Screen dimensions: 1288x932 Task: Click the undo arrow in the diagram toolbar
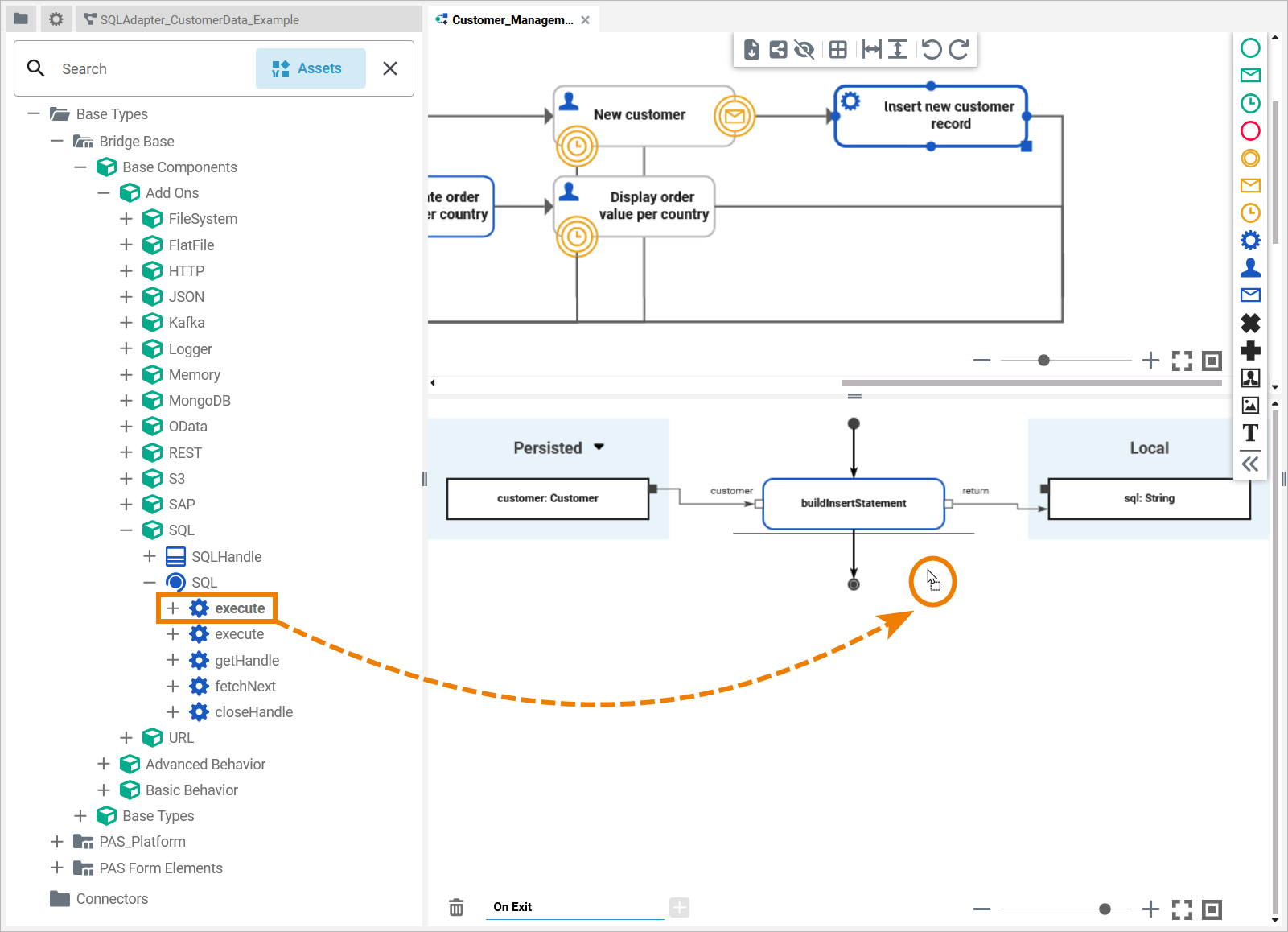tap(931, 50)
